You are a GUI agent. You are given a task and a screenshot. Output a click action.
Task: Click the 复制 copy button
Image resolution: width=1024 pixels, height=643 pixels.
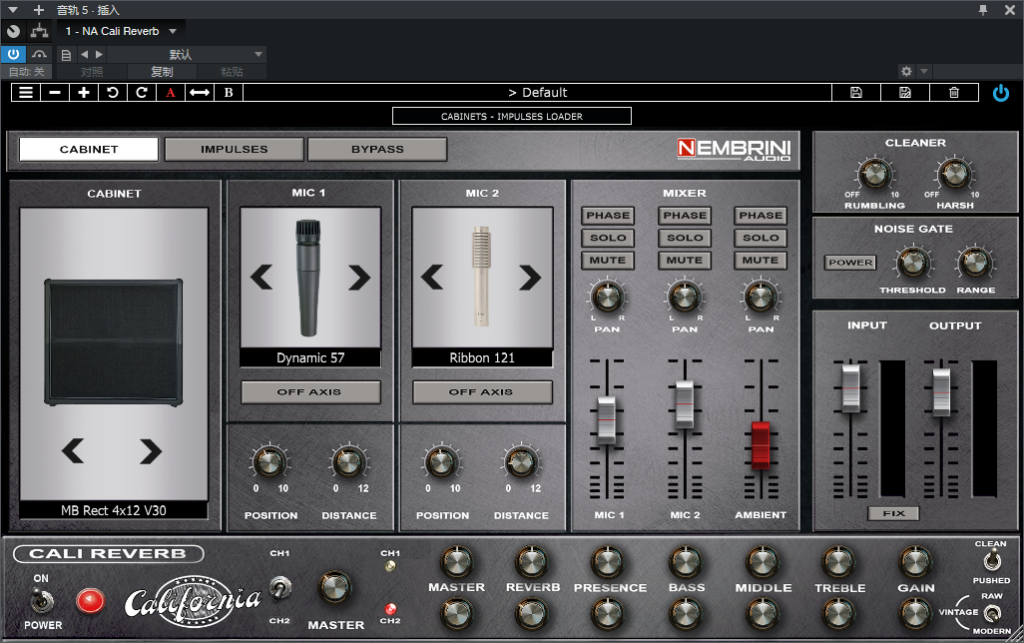coord(162,72)
